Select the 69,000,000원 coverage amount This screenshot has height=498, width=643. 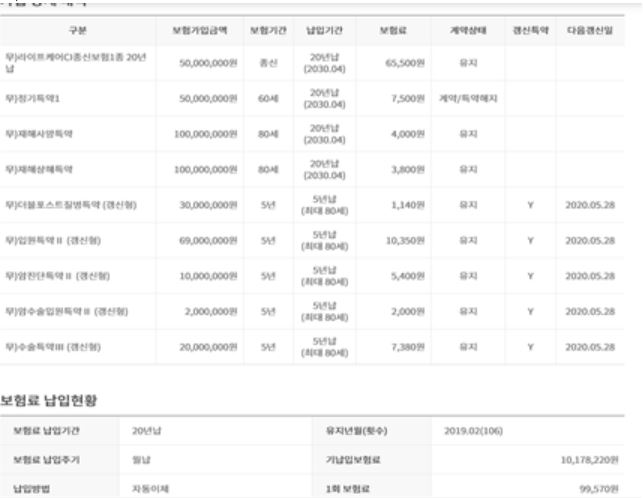coord(208,240)
